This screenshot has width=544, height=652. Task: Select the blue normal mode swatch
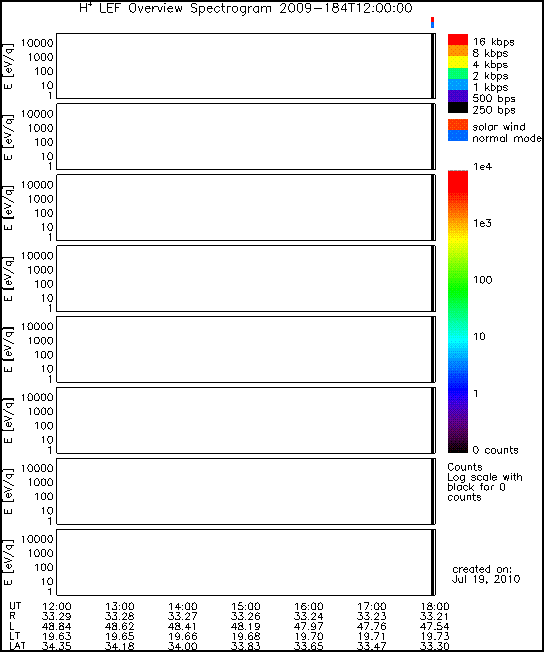click(x=457, y=136)
